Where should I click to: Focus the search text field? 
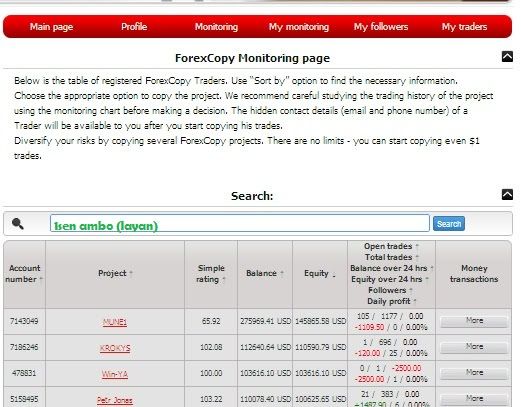tap(240, 223)
